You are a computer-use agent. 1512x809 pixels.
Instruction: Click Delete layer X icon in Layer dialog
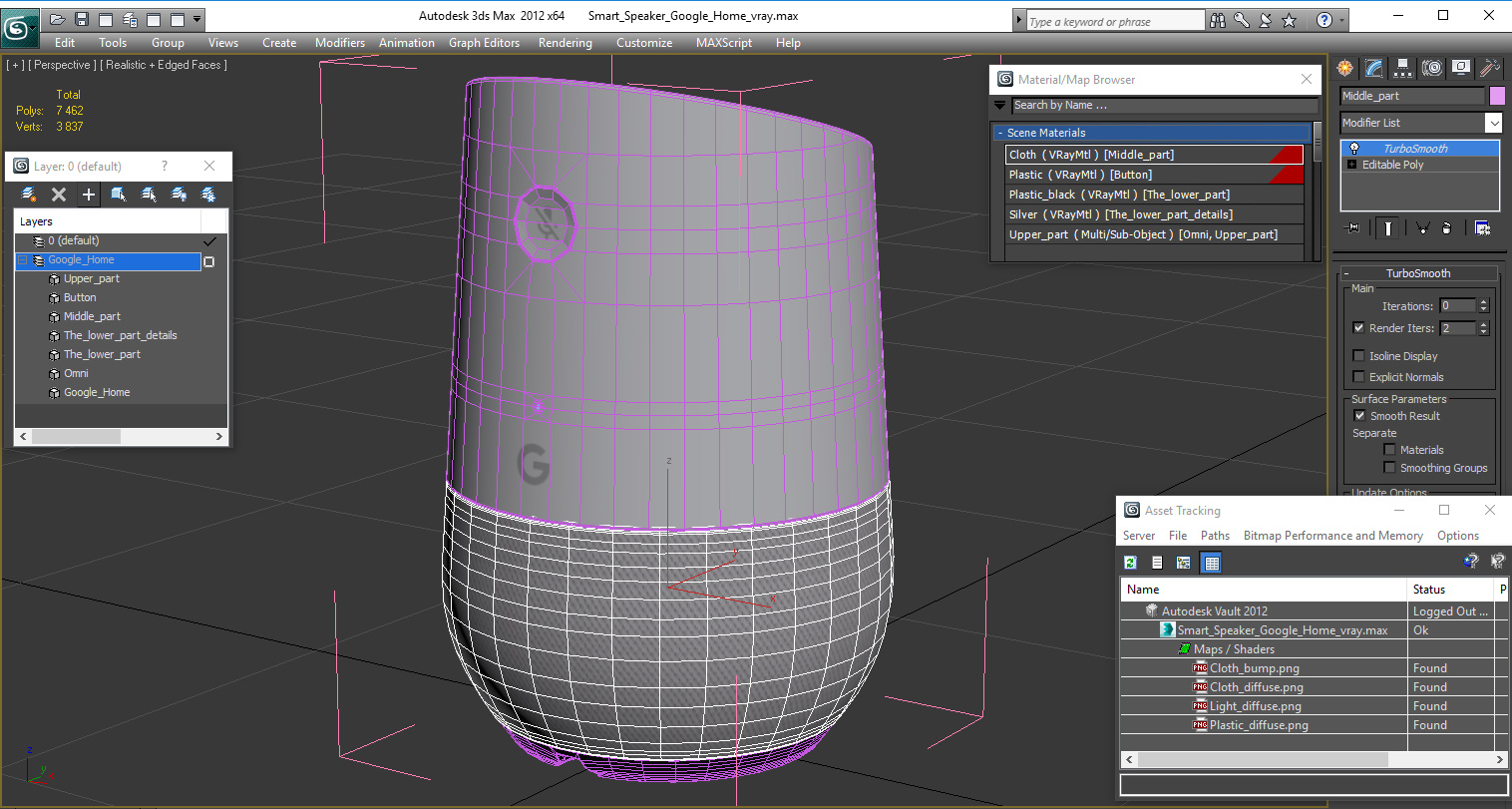[59, 195]
